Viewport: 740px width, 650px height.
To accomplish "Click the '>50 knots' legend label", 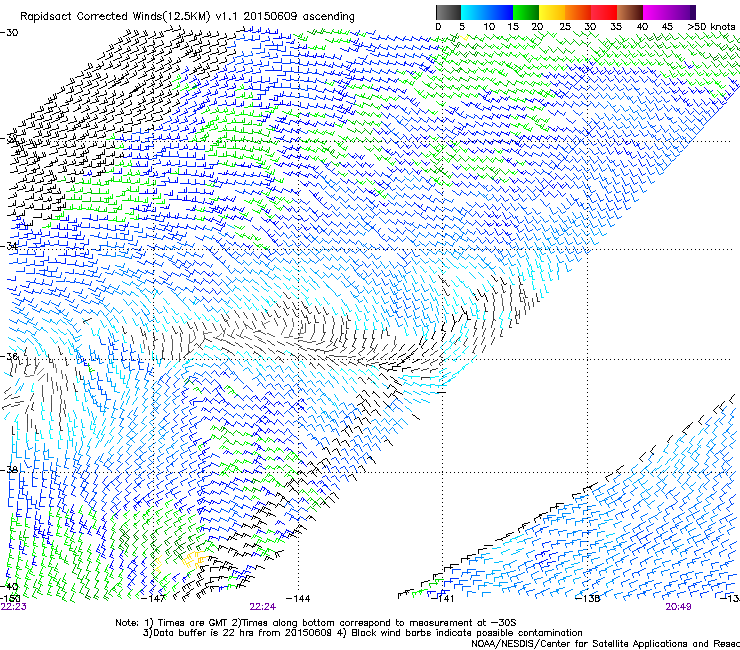I will coord(711,27).
